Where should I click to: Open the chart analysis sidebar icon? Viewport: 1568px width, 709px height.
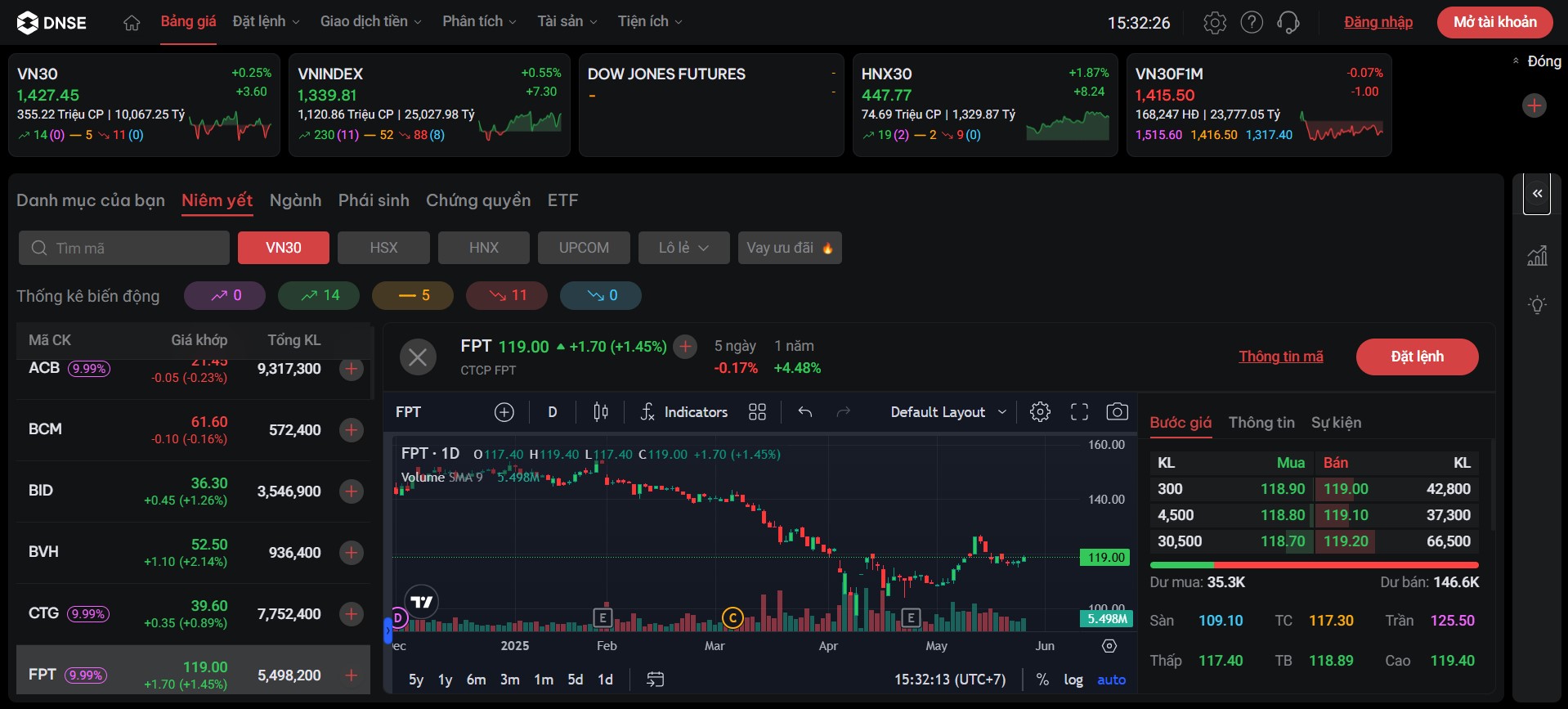1537,256
